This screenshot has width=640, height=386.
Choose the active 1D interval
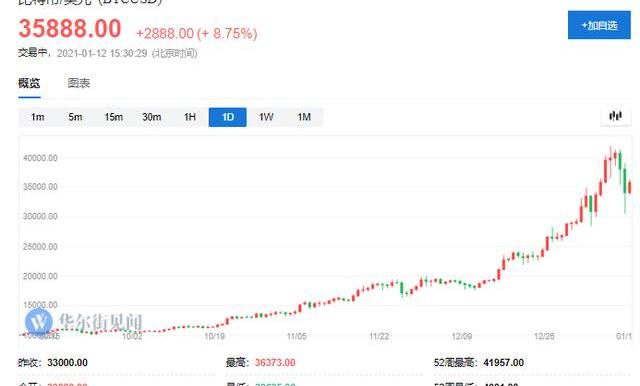(228, 117)
